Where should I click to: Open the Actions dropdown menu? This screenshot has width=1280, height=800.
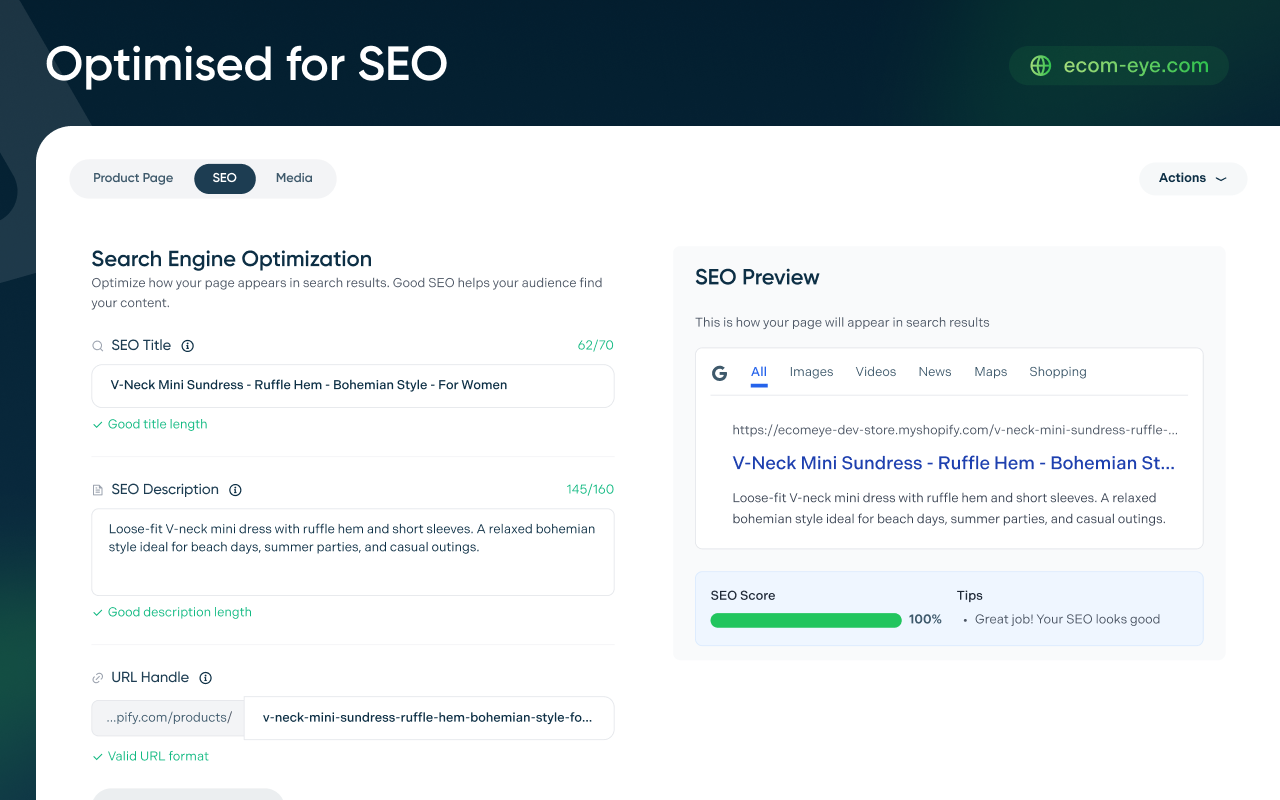coord(1192,178)
